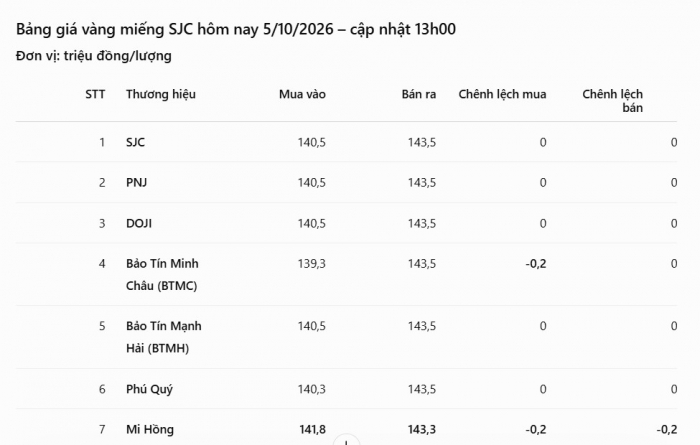The height and width of the screenshot is (445, 700).
Task: Click the 'Bán ra' column header
Action: pyautogui.click(x=418, y=94)
